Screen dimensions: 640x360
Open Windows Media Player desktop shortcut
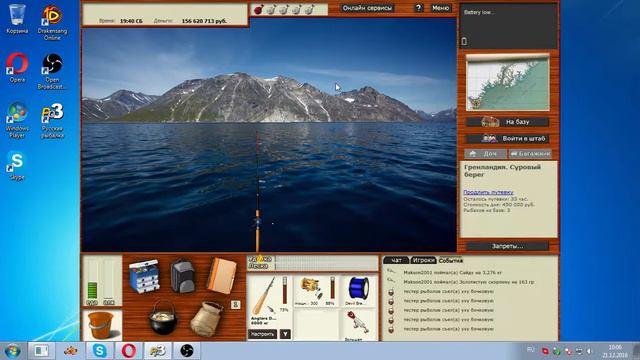point(17,120)
